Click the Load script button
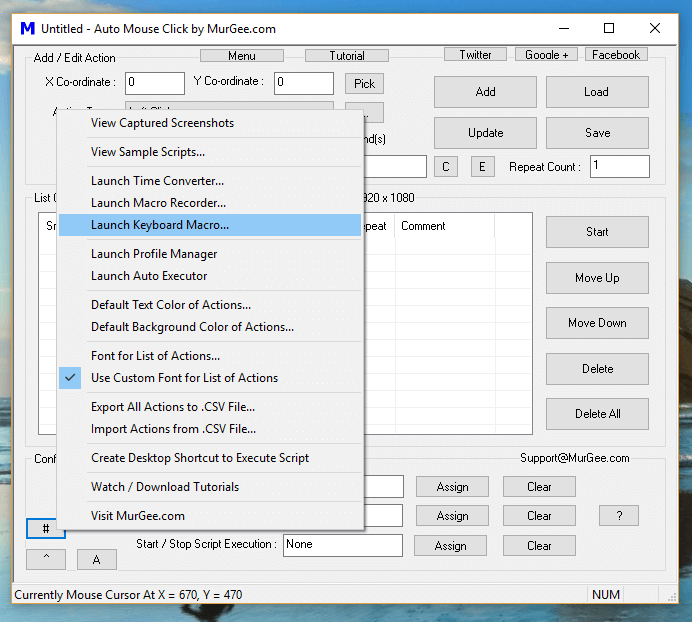Screen dimensions: 692x622 click(x=597, y=92)
